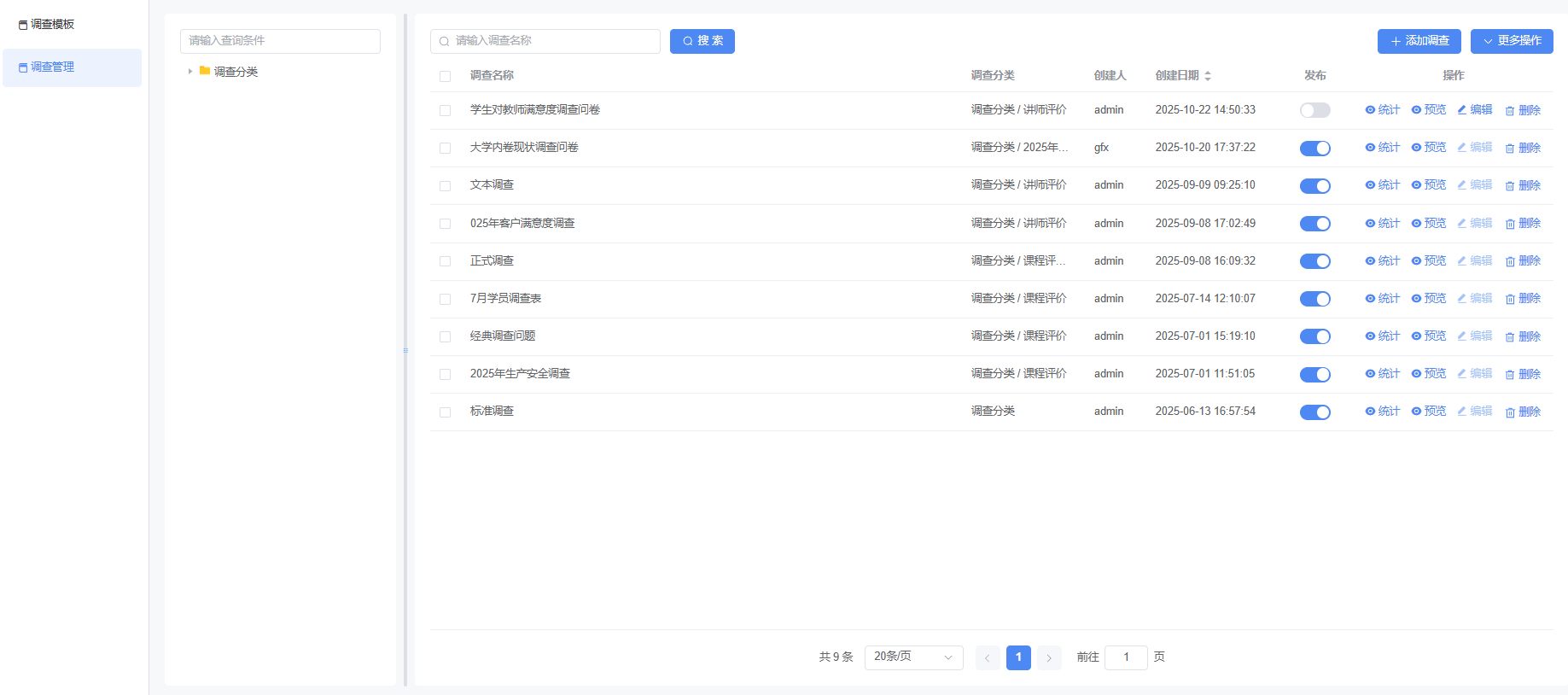This screenshot has height=695, width=1568.
Task: Preview 025年客户满意度调查
Action: click(x=1428, y=224)
